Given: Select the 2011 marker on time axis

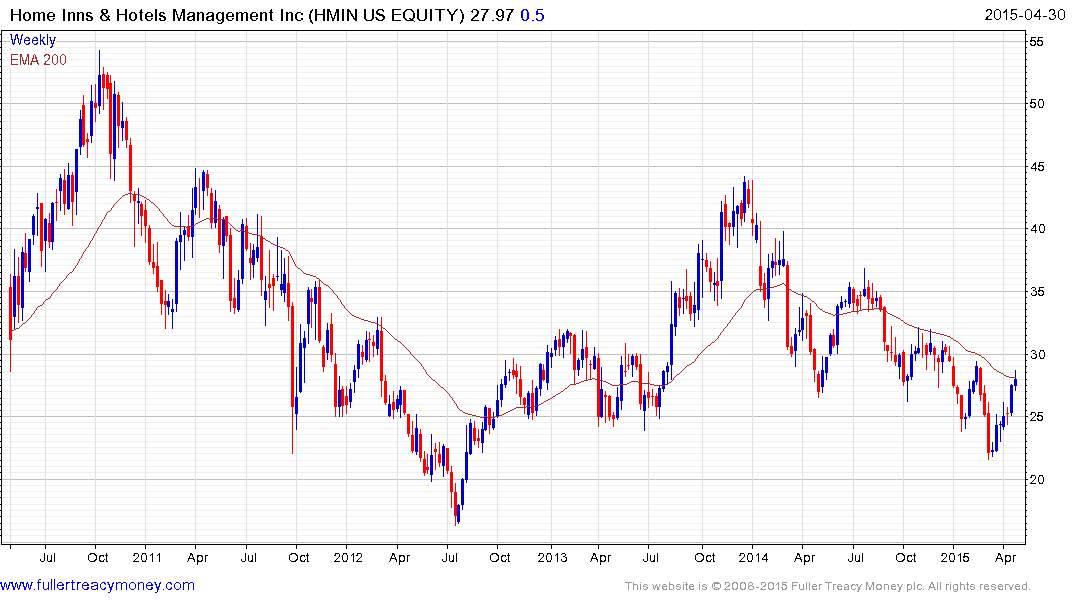Looking at the screenshot, I should (146, 558).
